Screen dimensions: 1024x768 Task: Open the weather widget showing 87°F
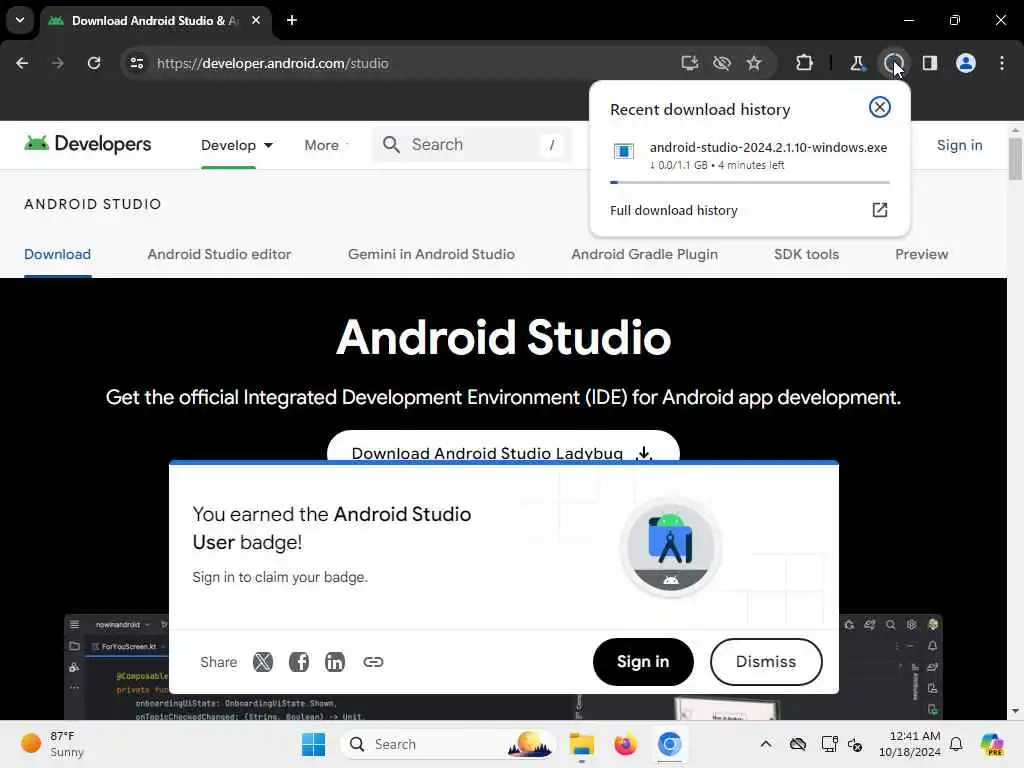(x=52, y=744)
